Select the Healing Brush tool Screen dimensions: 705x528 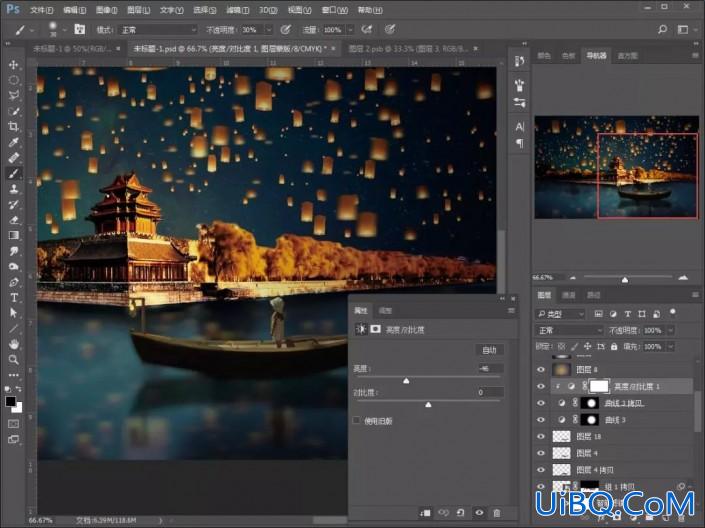[13, 157]
